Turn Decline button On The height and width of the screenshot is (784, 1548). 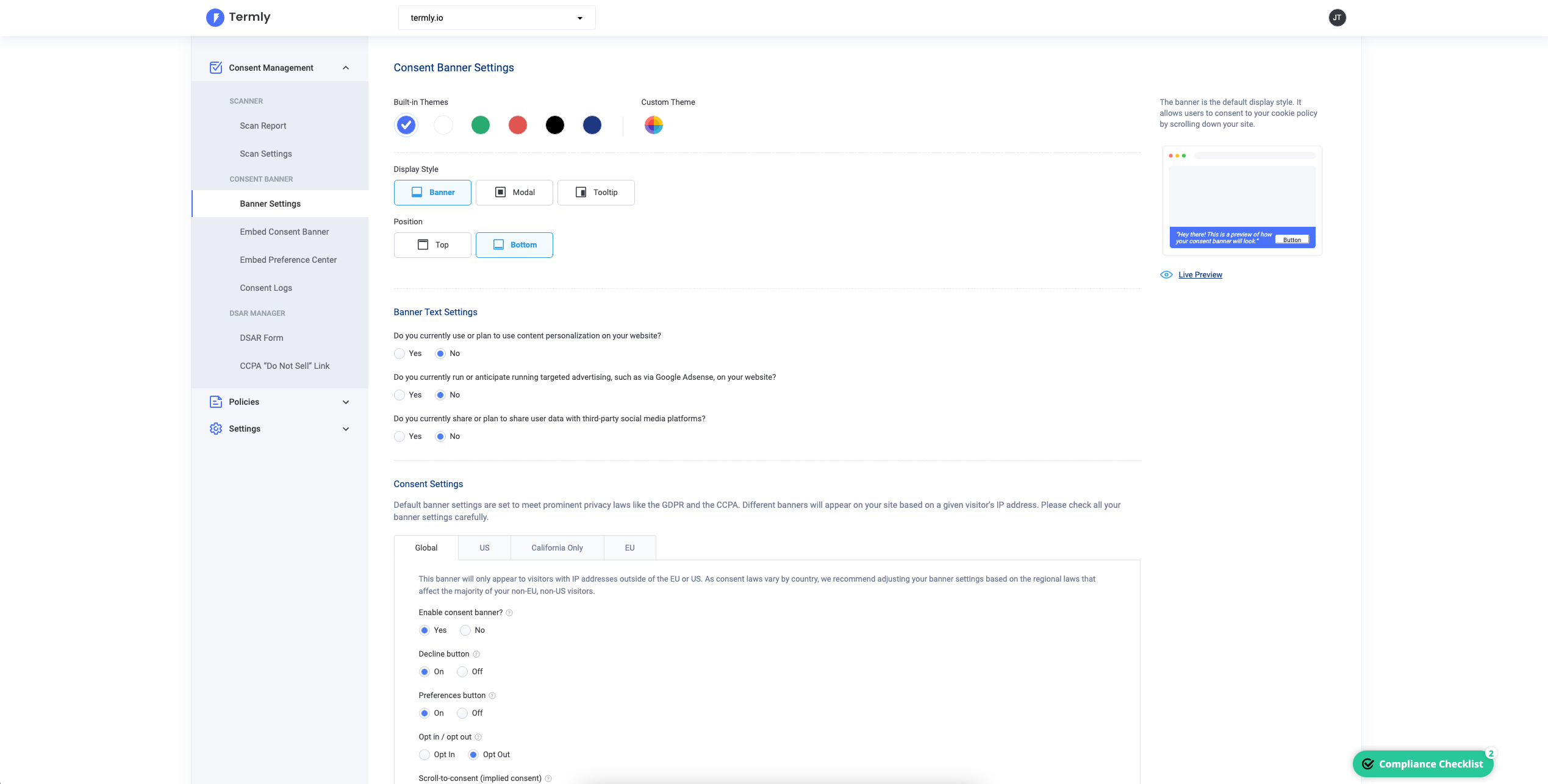point(425,672)
